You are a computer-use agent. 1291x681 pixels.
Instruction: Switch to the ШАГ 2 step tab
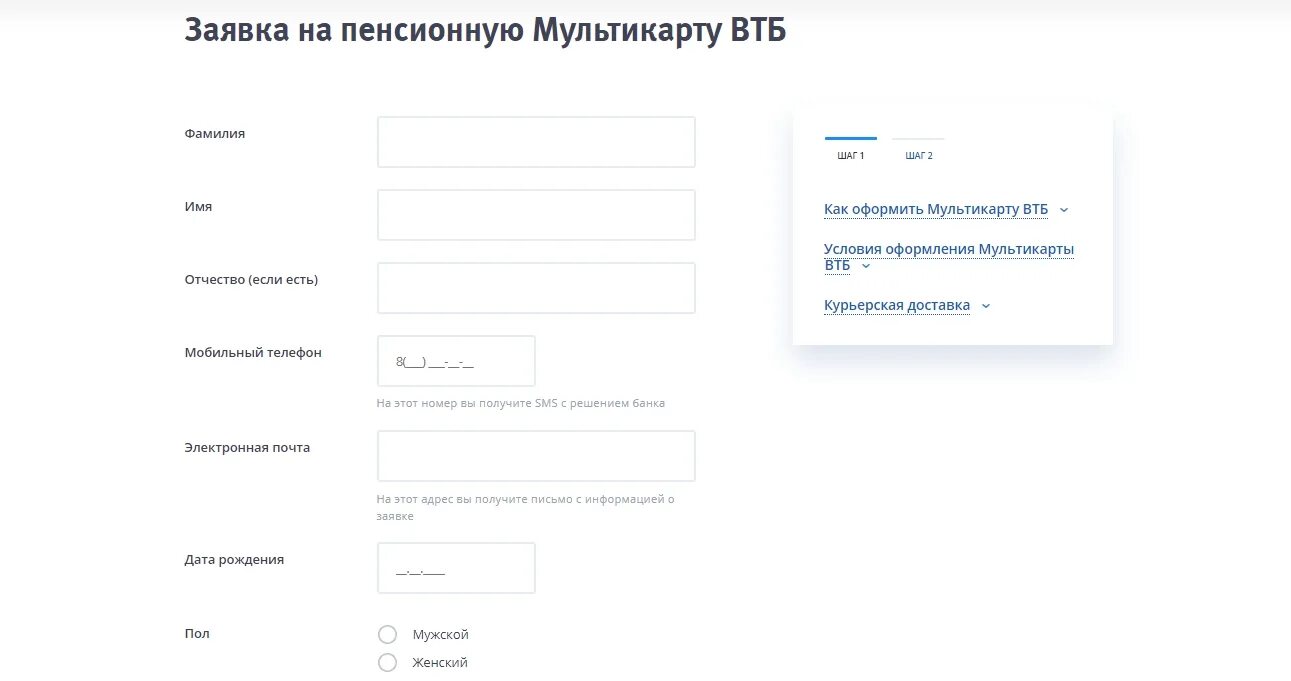click(x=918, y=149)
